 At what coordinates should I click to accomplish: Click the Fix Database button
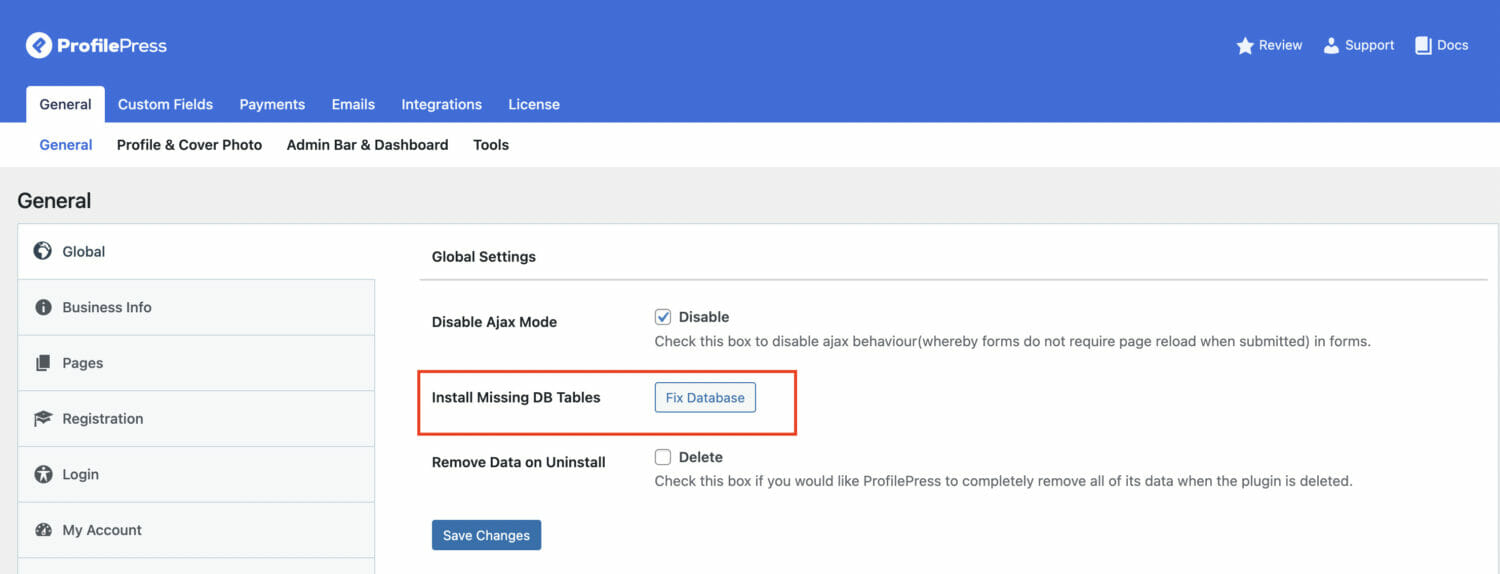705,397
